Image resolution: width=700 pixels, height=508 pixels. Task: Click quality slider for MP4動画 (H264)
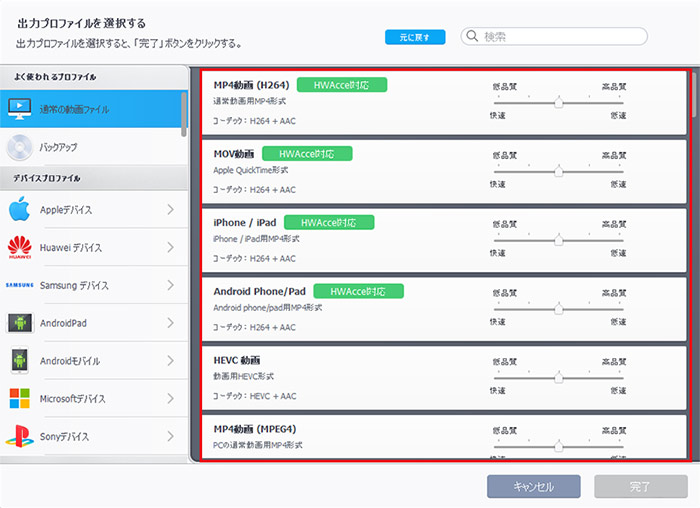pos(558,102)
